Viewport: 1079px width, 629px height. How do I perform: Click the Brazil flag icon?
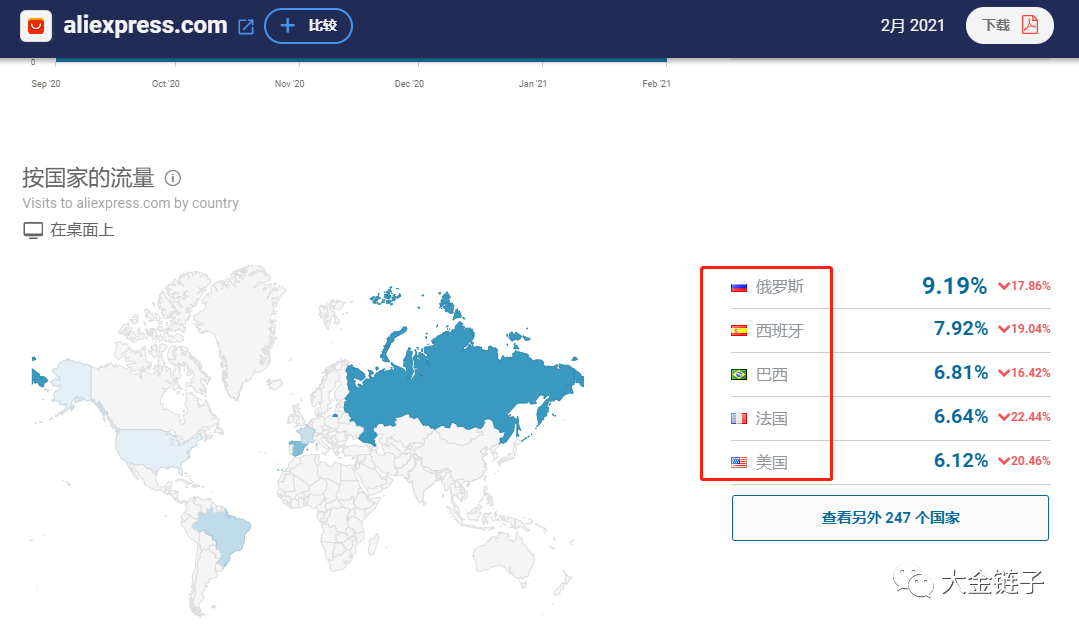click(x=739, y=375)
